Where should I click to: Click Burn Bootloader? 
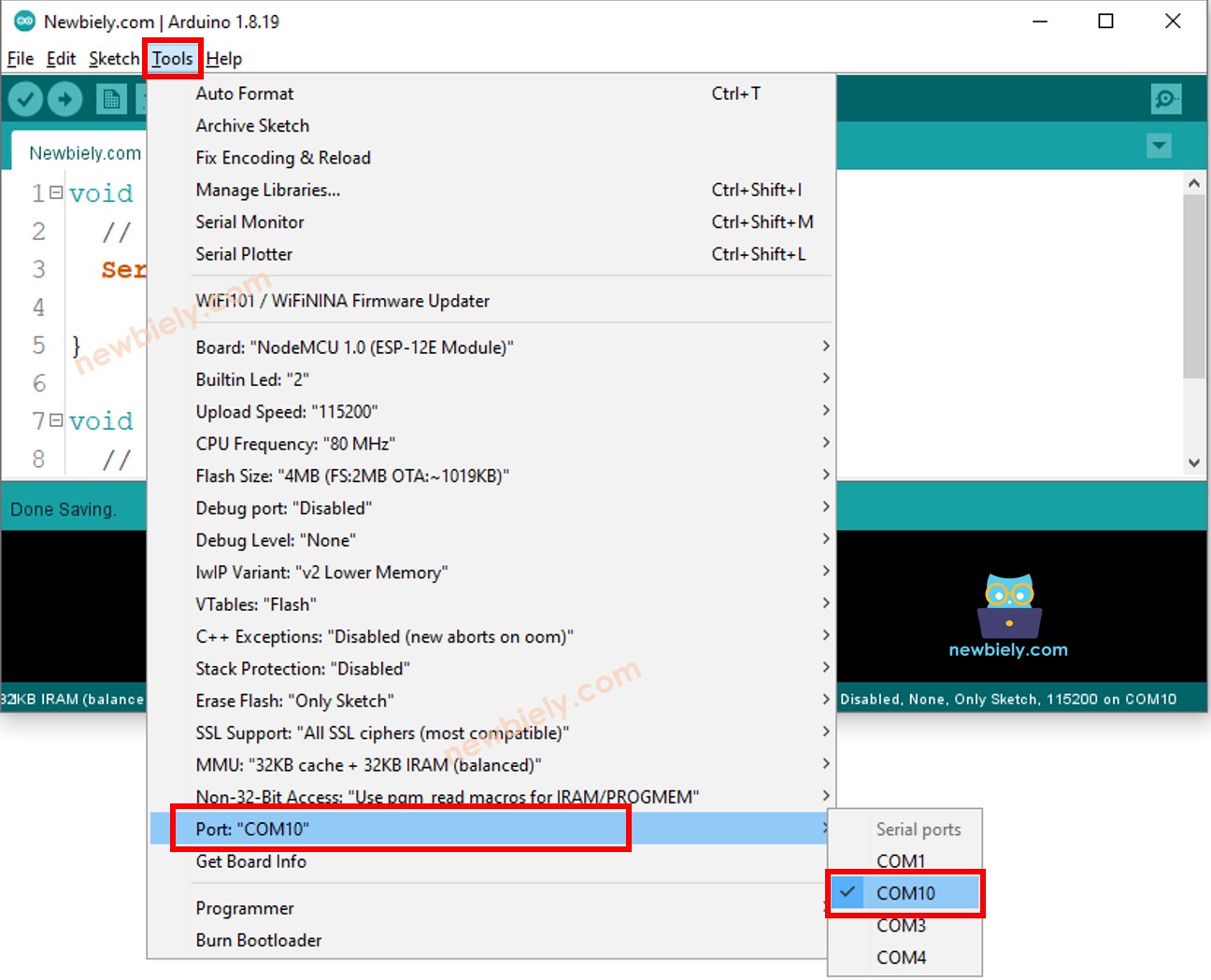tap(259, 940)
